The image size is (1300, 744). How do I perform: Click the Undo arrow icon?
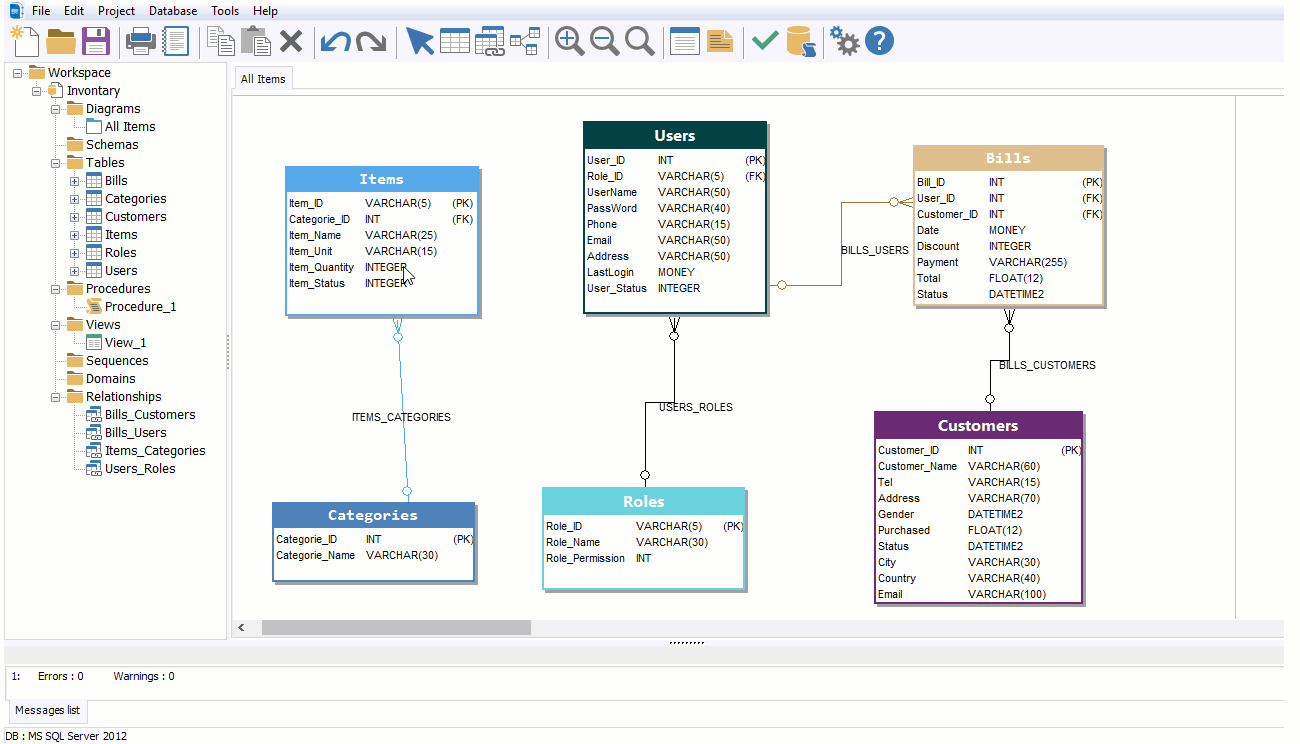coord(337,41)
